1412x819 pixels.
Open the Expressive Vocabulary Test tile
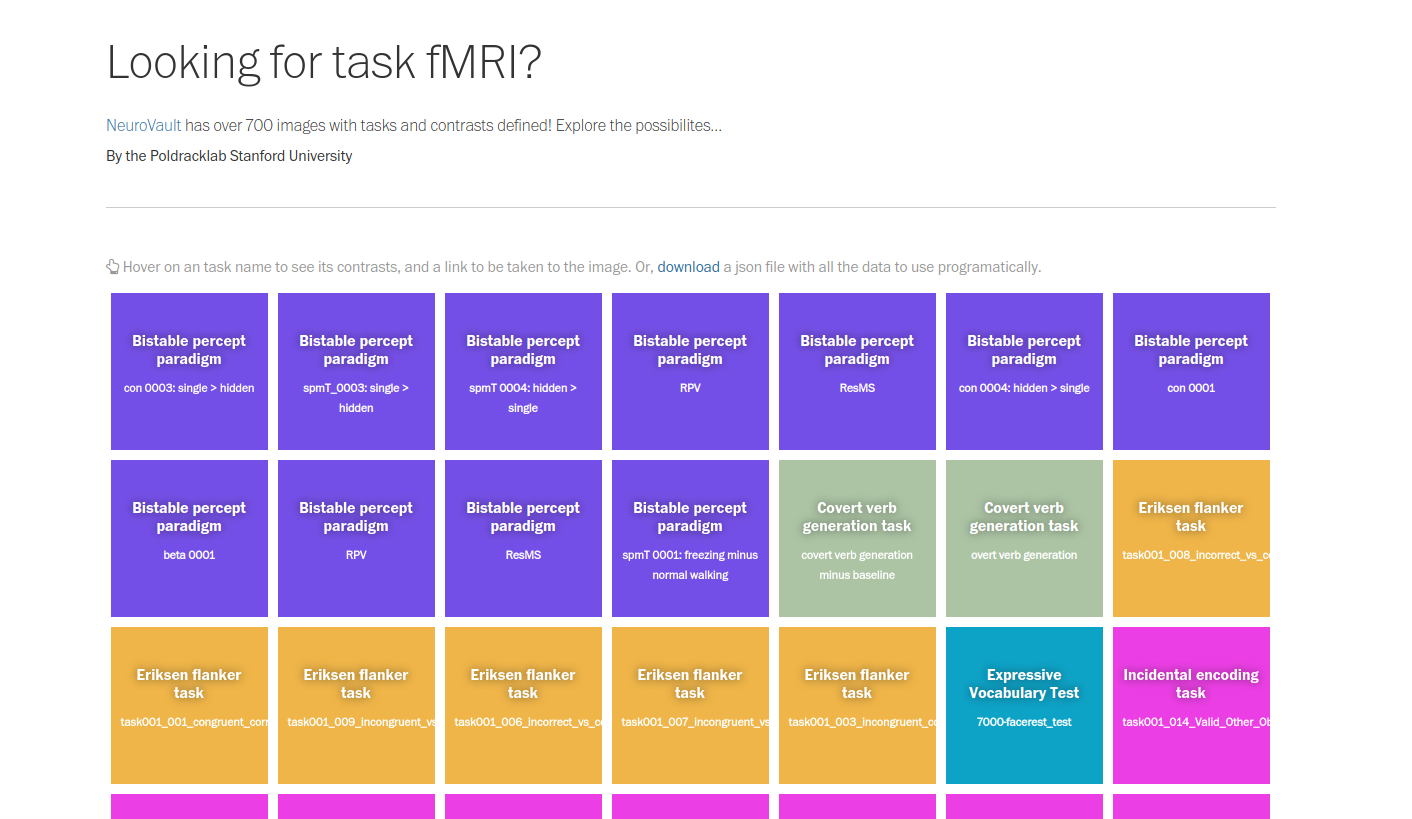pyautogui.click(x=1024, y=705)
